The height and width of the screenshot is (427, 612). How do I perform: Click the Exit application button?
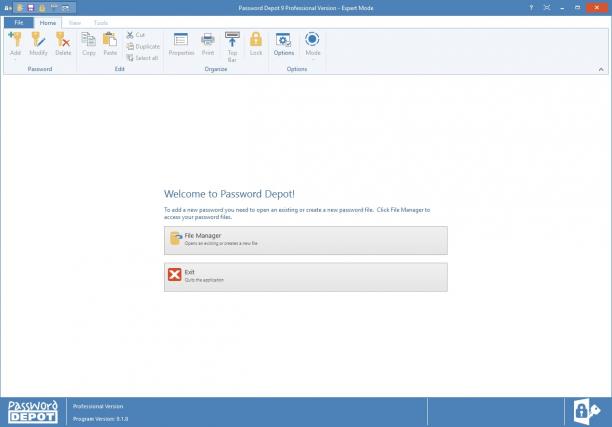pyautogui.click(x=306, y=277)
